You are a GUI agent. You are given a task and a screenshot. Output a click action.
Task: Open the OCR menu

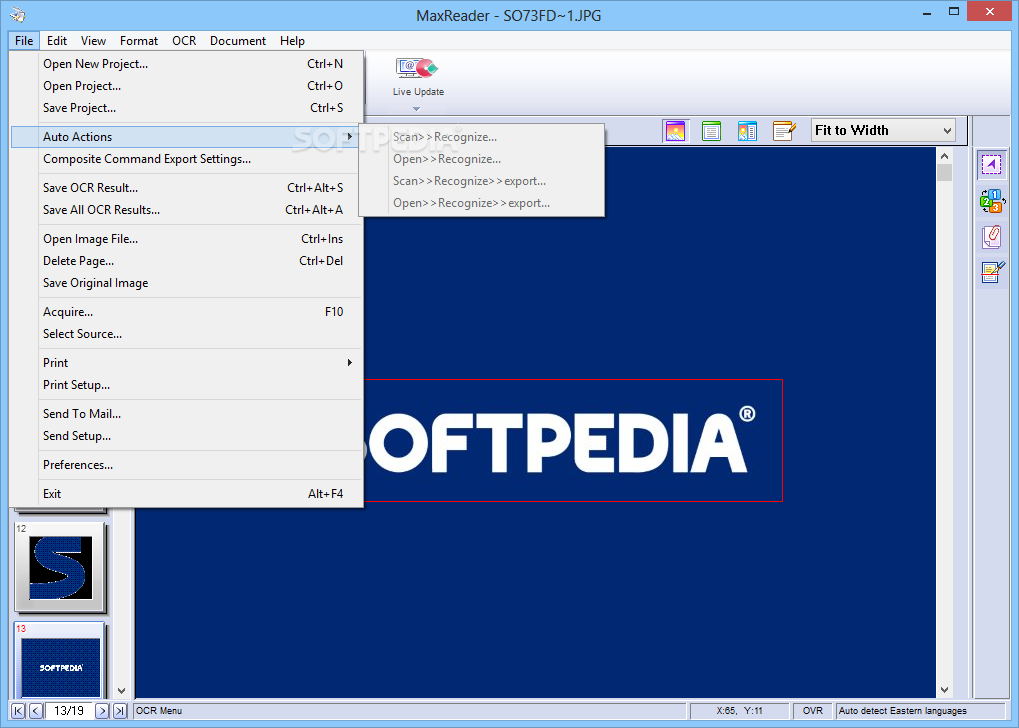(184, 41)
